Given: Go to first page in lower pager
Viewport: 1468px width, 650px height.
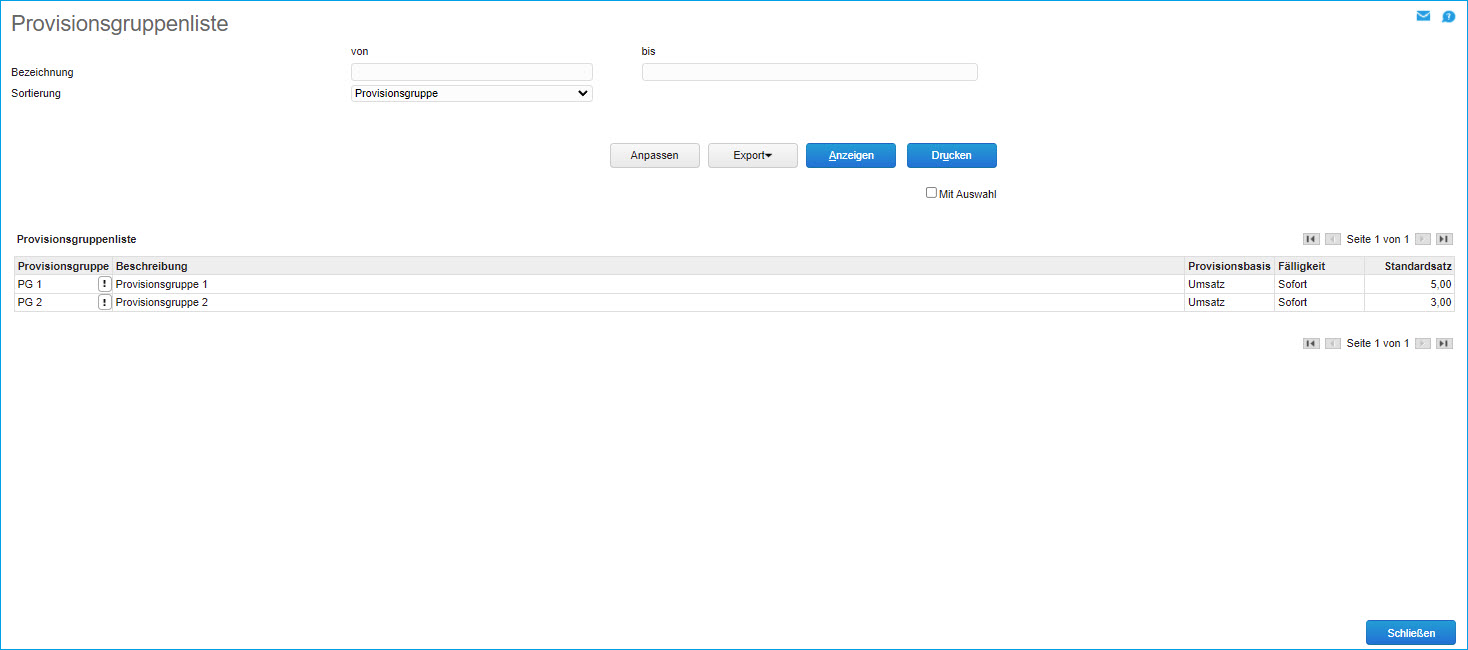Looking at the screenshot, I should click(1311, 343).
